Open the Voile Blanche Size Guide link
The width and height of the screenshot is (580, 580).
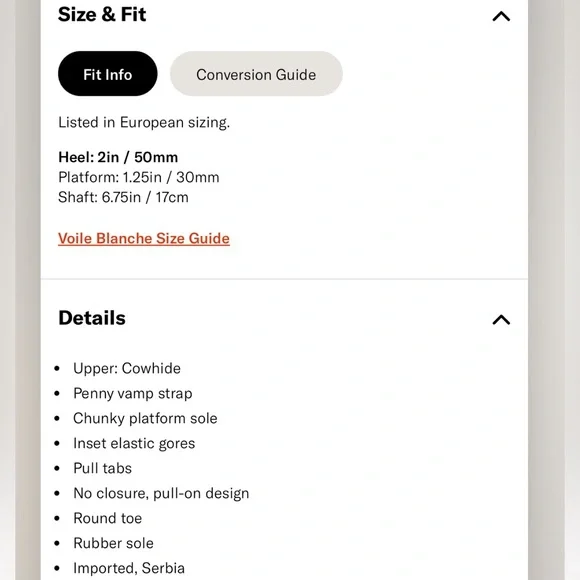click(x=144, y=239)
